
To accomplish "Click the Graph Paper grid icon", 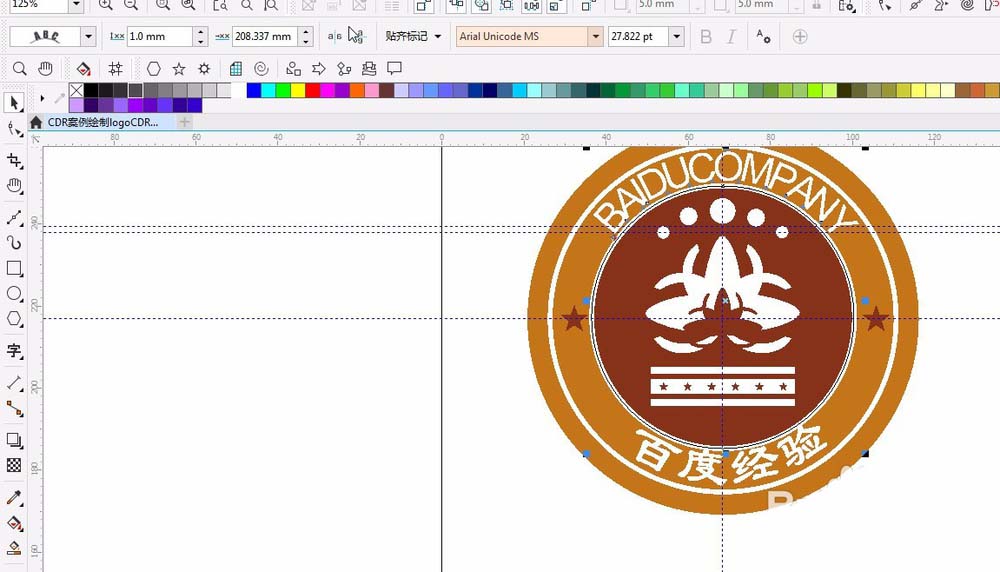I will tap(235, 68).
